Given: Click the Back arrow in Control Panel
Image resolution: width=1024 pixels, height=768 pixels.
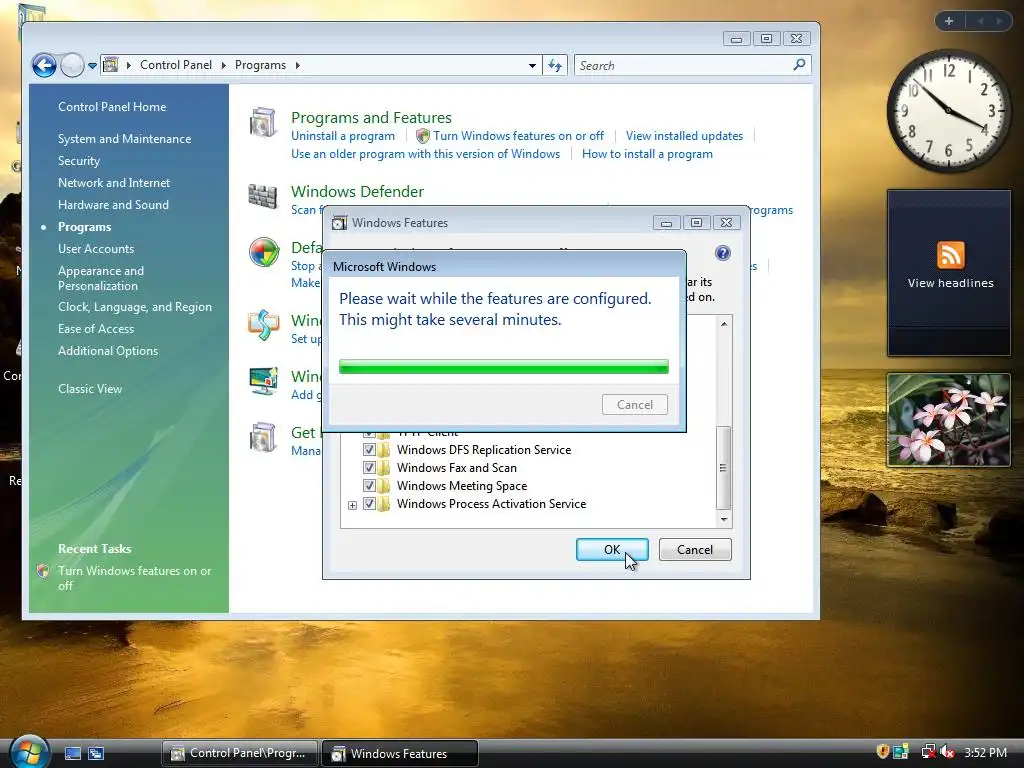Looking at the screenshot, I should click(x=44, y=65).
